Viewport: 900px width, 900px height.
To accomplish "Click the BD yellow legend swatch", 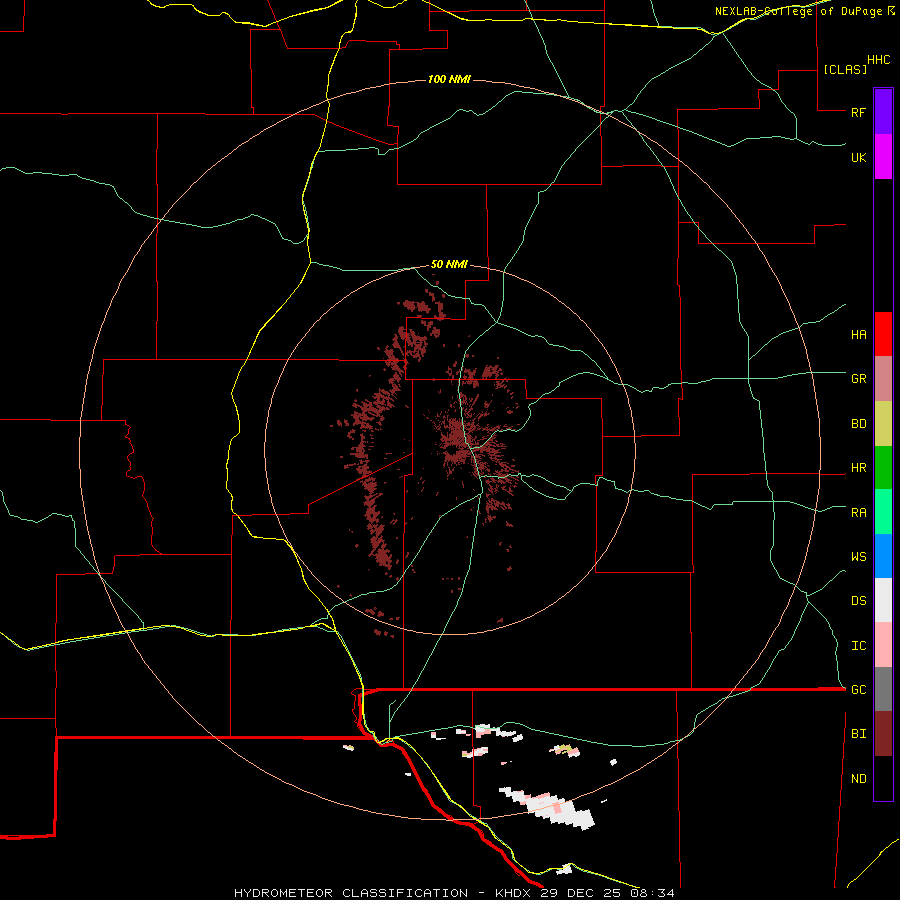I will click(x=883, y=424).
